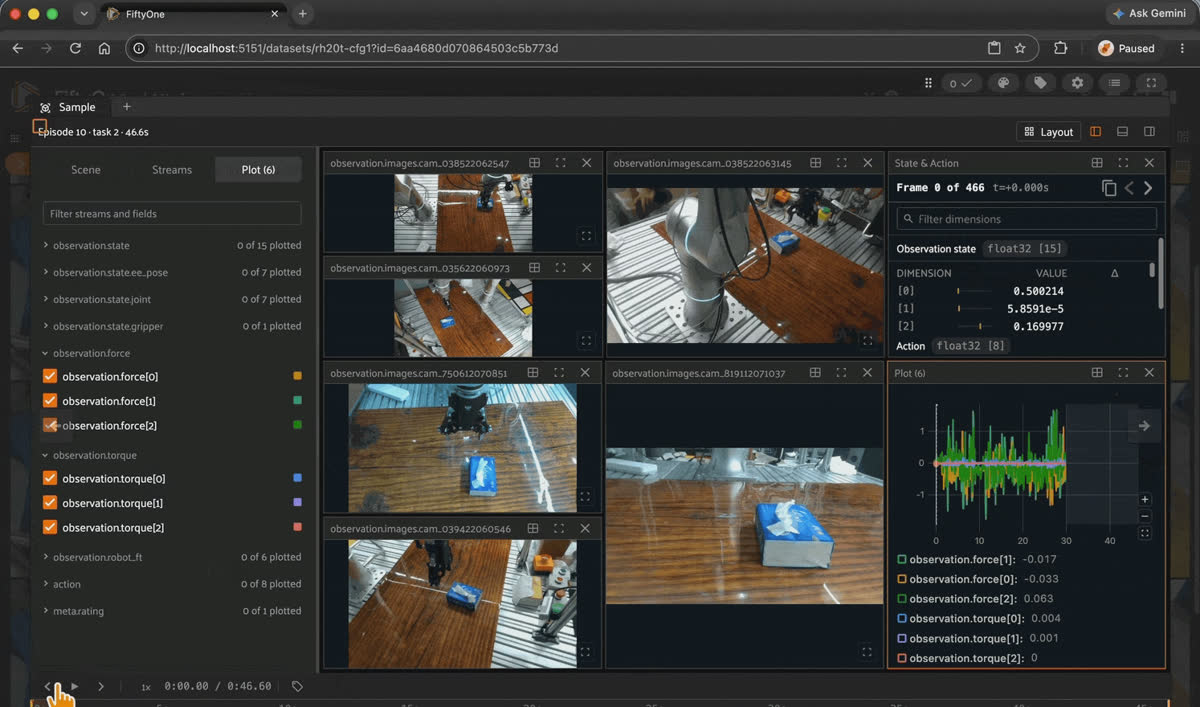The width and height of the screenshot is (1200, 707).
Task: Expand observation.robot_ft group
Action: [x=172, y=557]
